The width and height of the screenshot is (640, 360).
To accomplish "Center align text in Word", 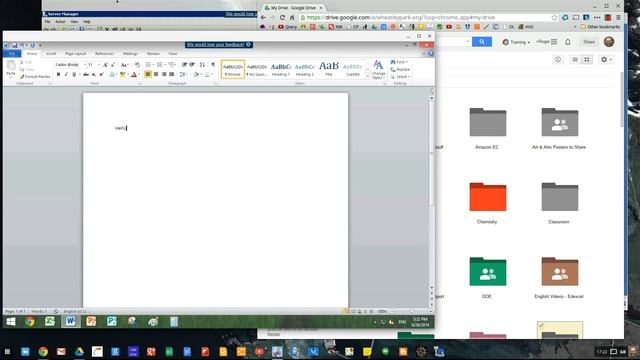I will coord(156,74).
